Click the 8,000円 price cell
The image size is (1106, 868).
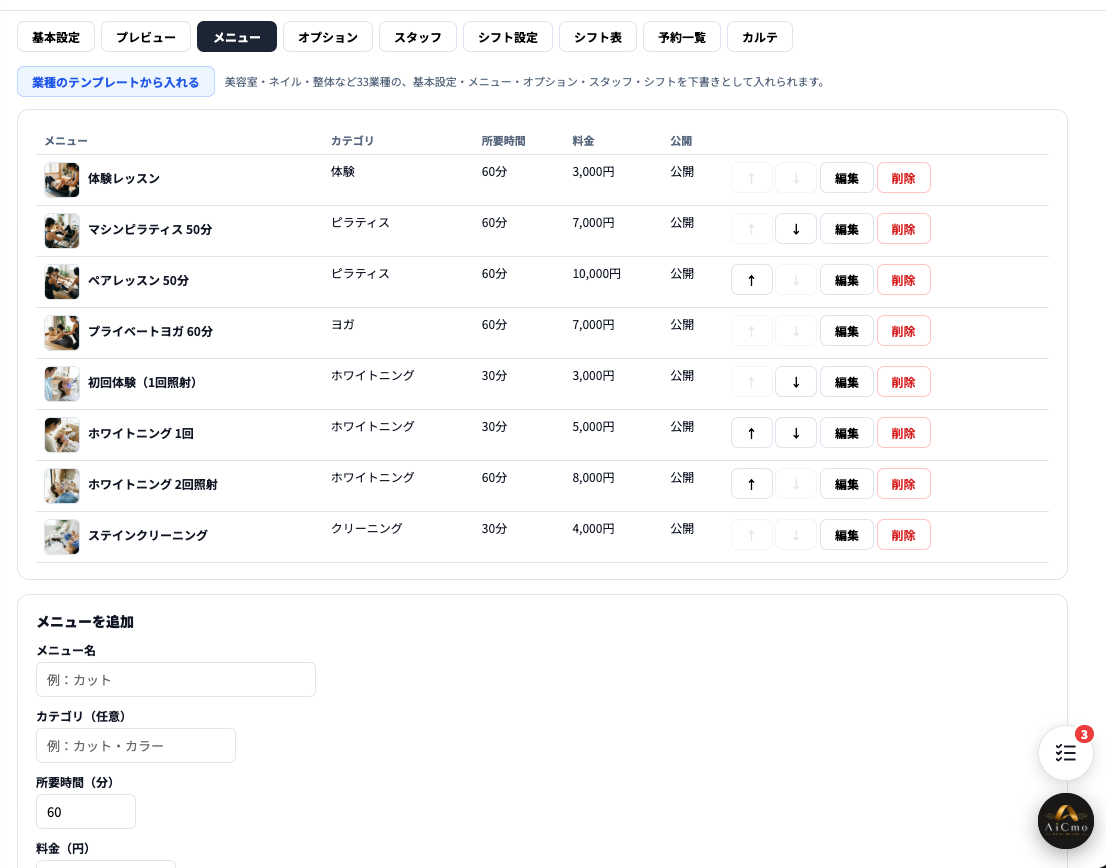(x=593, y=477)
